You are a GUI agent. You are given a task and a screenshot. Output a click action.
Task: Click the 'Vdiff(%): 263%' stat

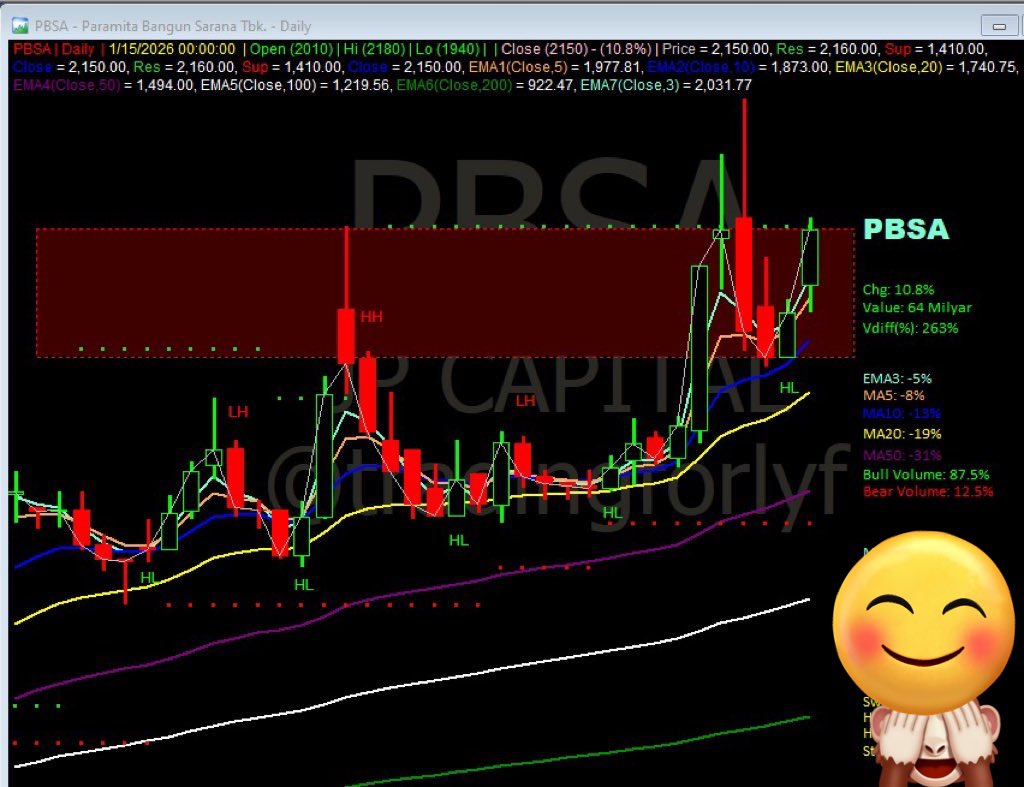(x=910, y=328)
